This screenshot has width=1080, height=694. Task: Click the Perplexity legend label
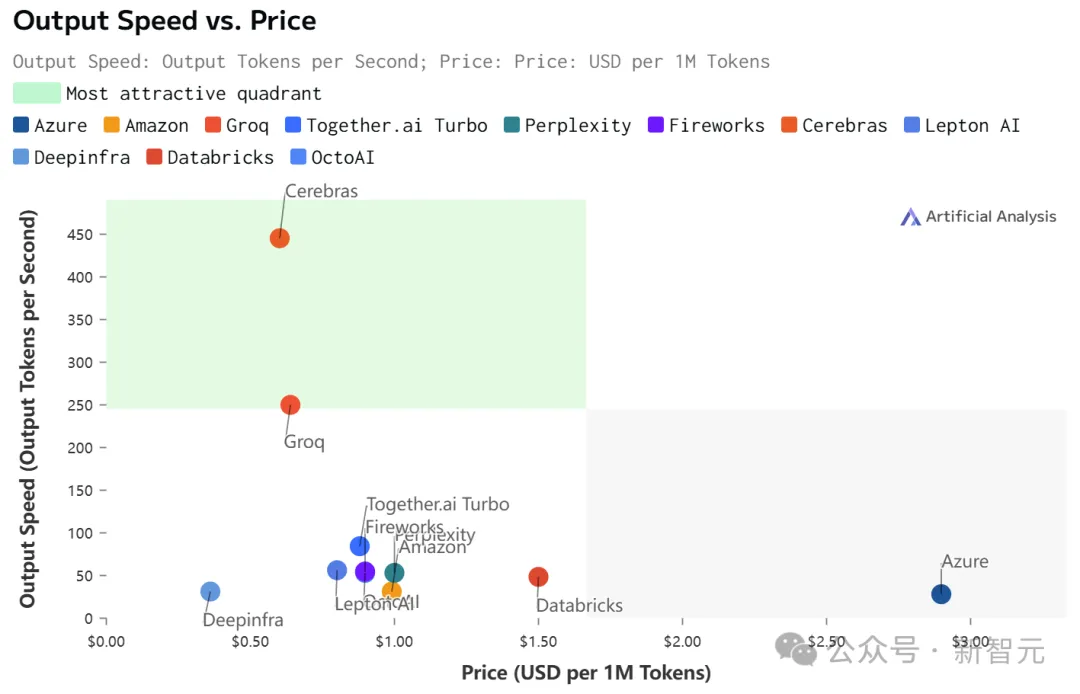[x=578, y=126]
